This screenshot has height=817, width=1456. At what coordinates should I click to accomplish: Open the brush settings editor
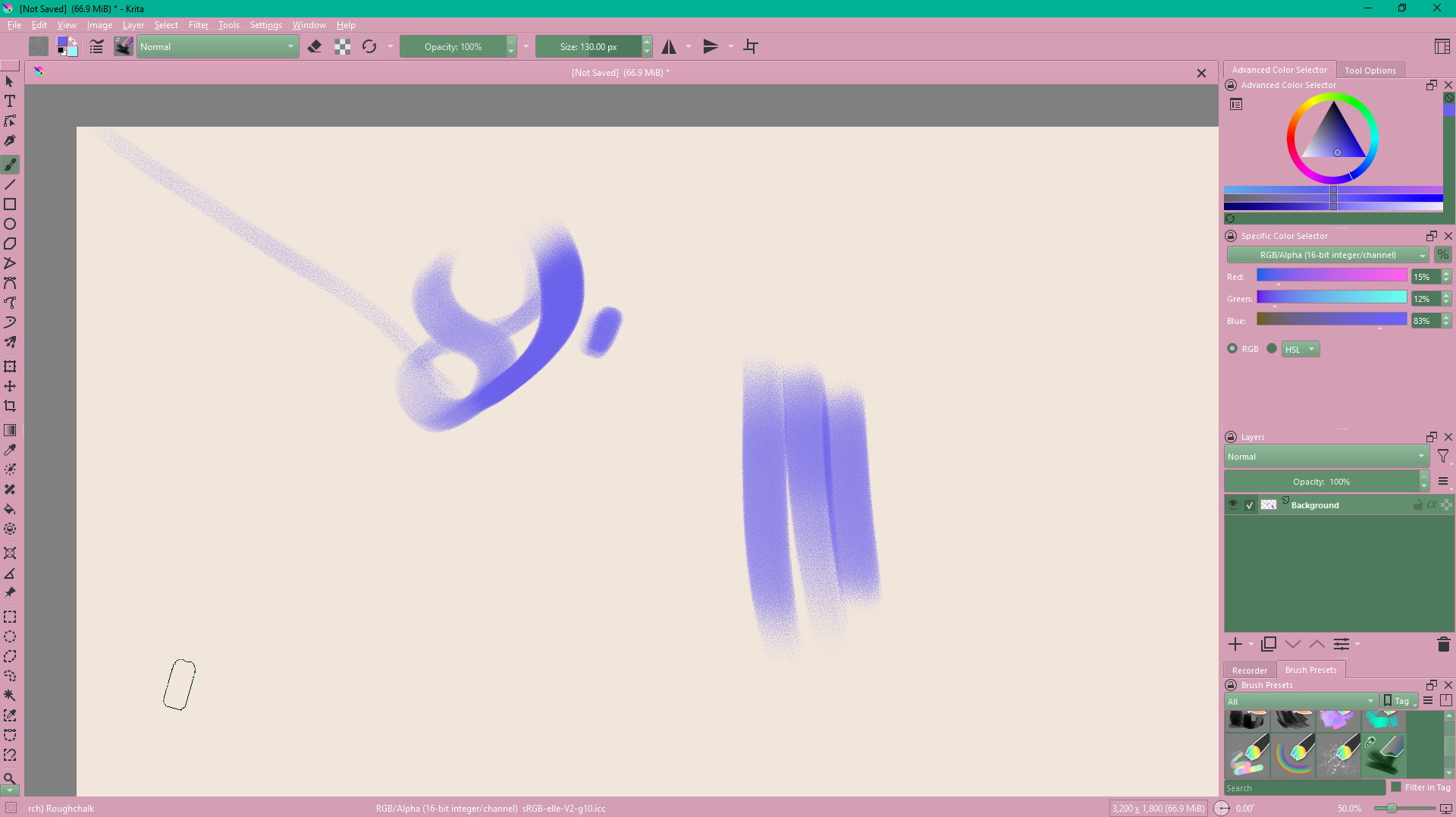[96, 47]
